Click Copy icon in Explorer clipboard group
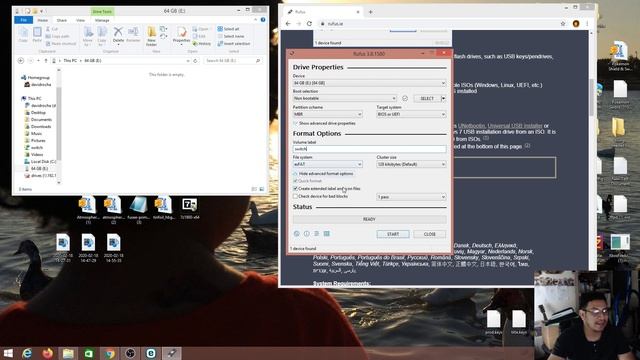Image resolution: width=640 pixels, height=360 pixels. tap(23, 34)
